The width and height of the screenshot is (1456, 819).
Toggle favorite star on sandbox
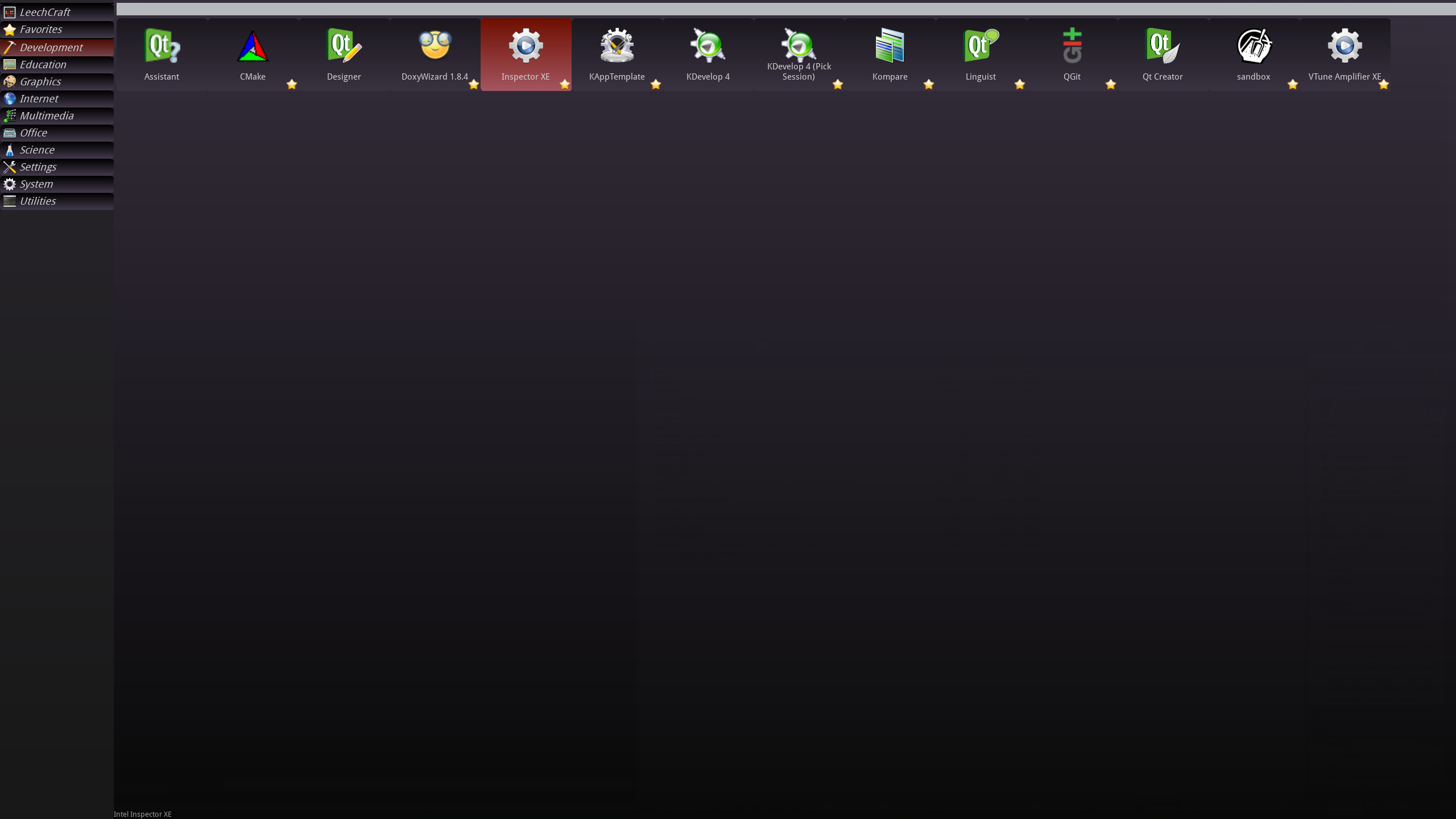click(x=1293, y=84)
